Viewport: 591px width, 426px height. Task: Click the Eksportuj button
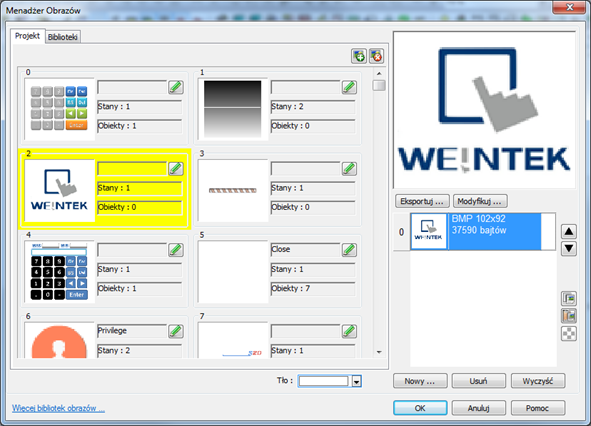422,201
